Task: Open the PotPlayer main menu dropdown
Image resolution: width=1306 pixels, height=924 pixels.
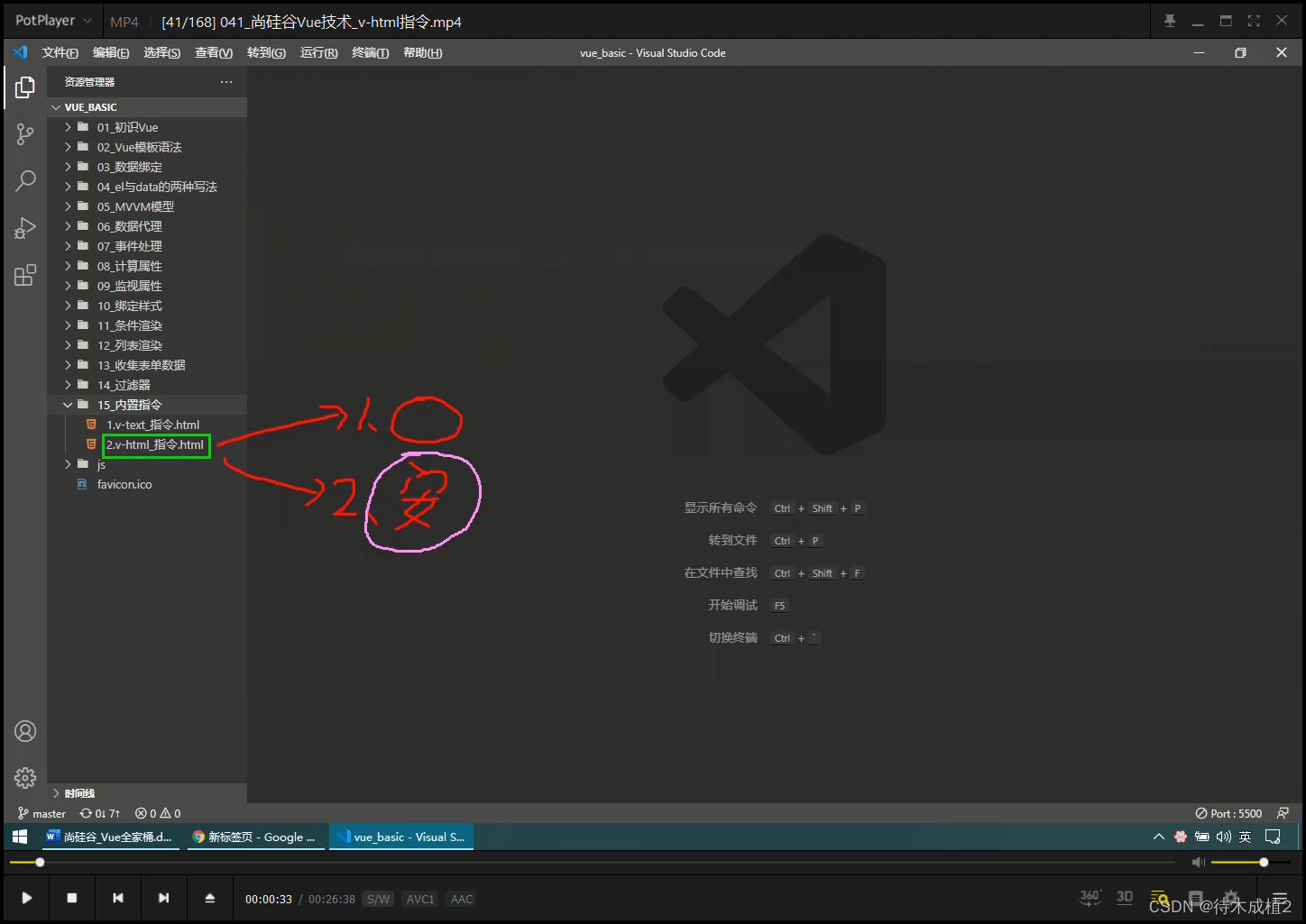Action: tap(53, 21)
